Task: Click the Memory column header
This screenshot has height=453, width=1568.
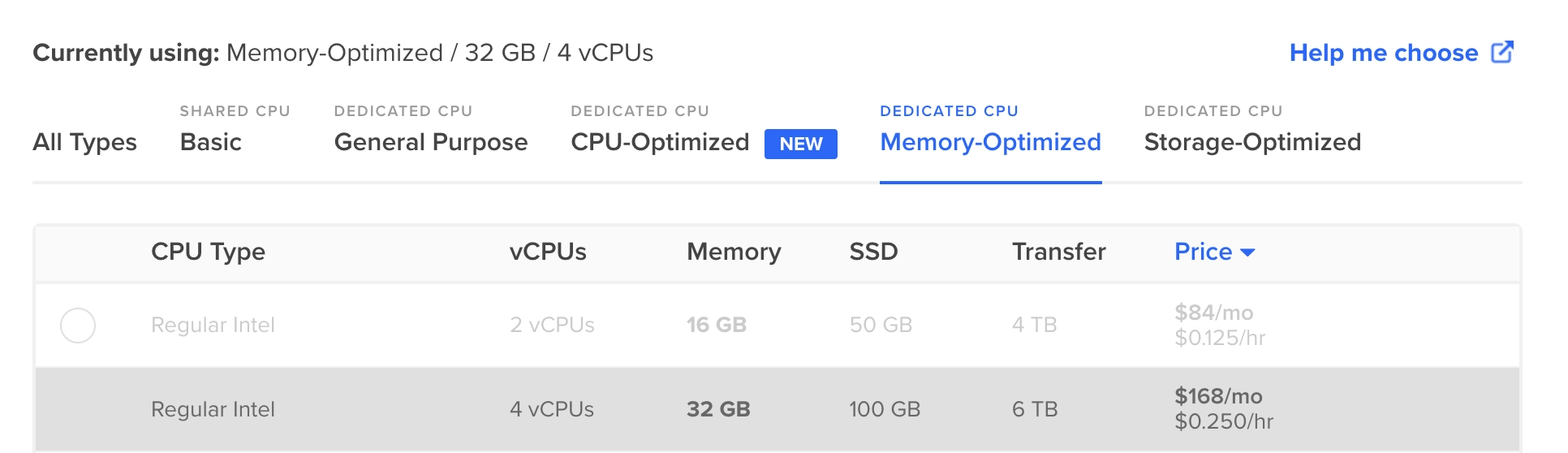Action: click(x=734, y=252)
